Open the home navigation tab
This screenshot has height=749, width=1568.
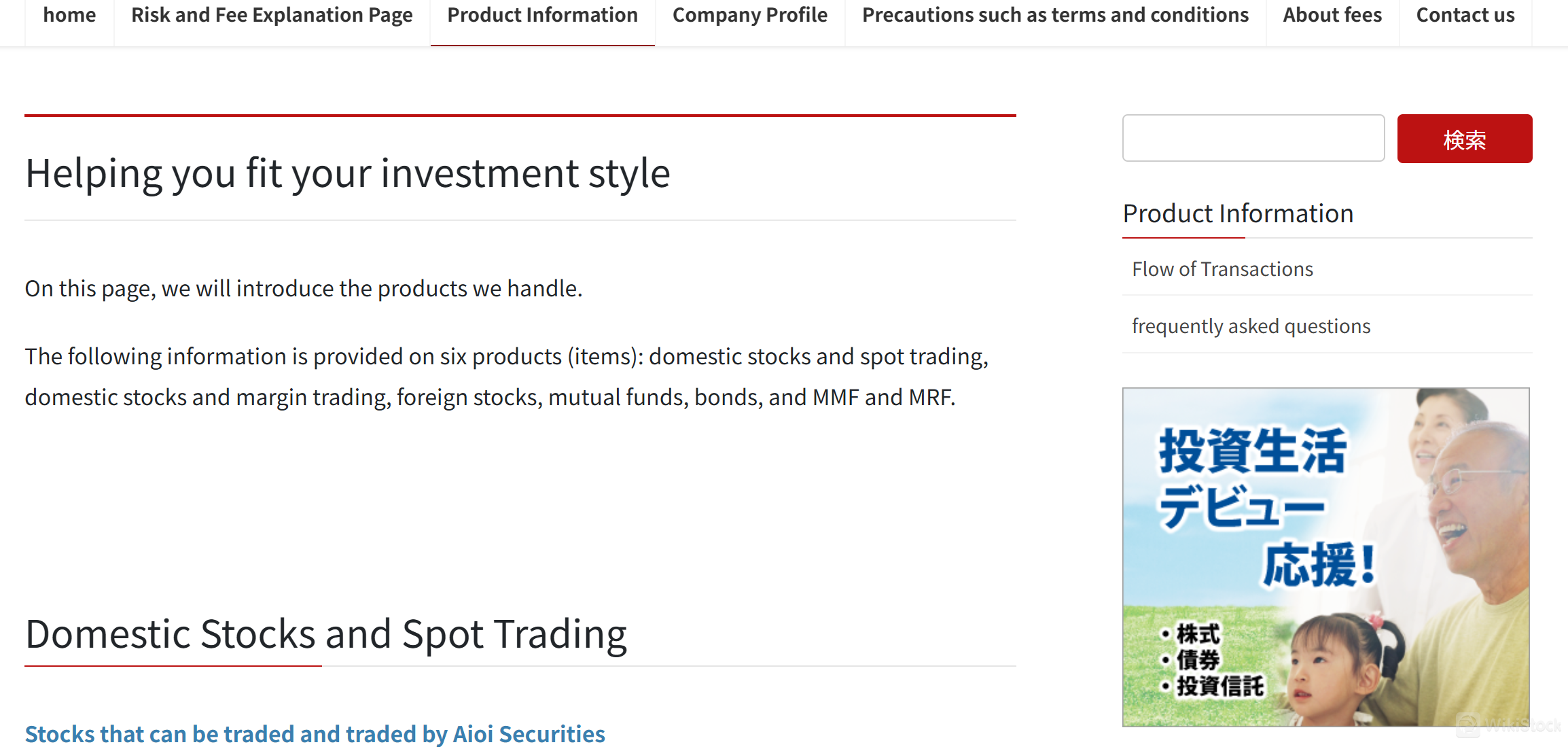(69, 16)
